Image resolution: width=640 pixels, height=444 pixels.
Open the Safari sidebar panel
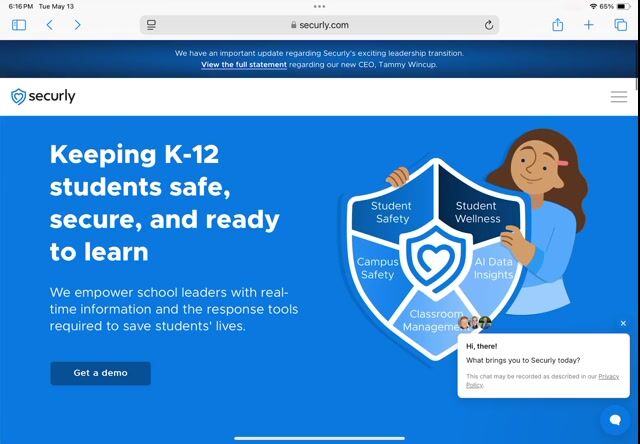(x=19, y=25)
